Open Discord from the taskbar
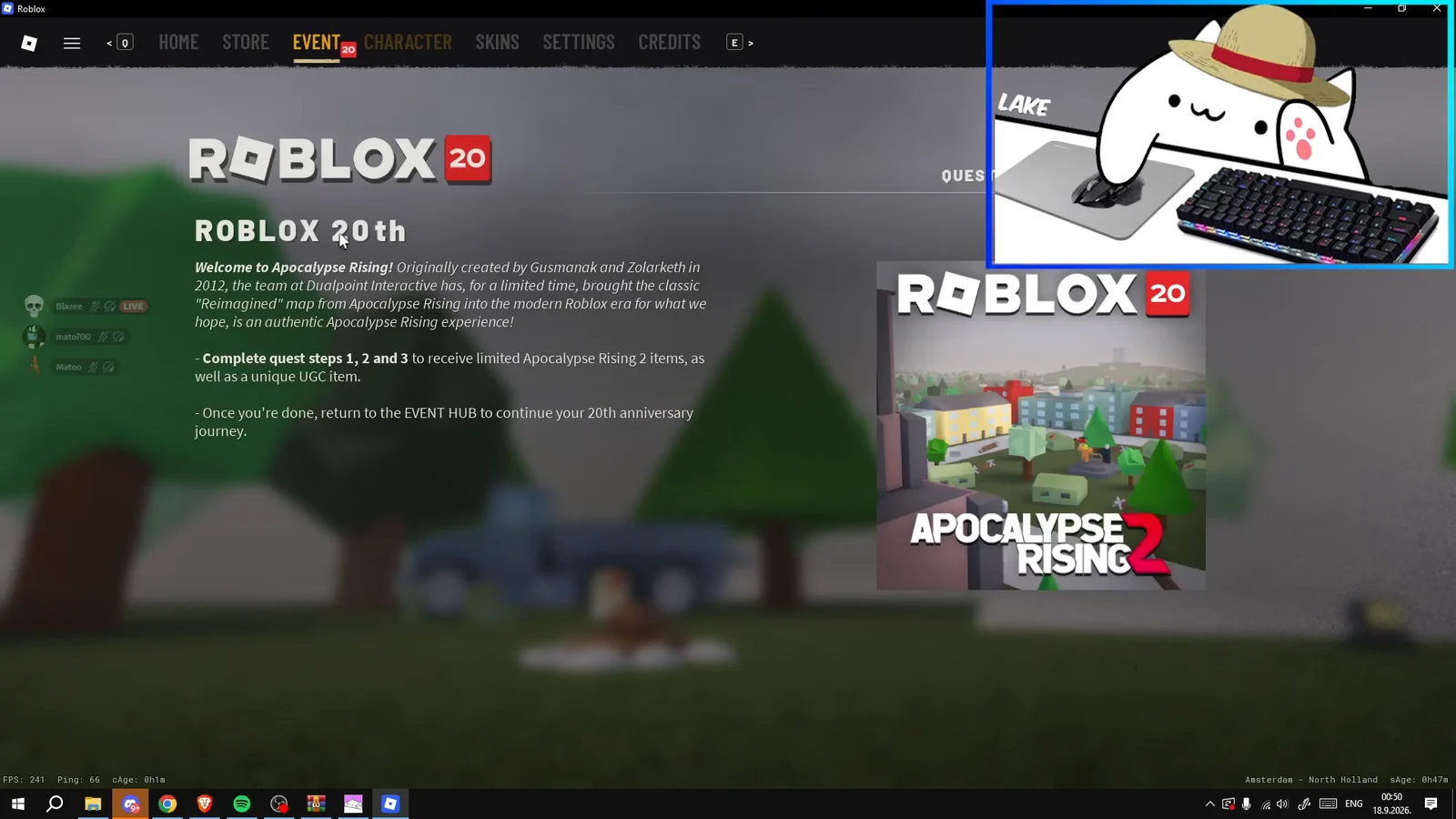1456x819 pixels. 130,804
